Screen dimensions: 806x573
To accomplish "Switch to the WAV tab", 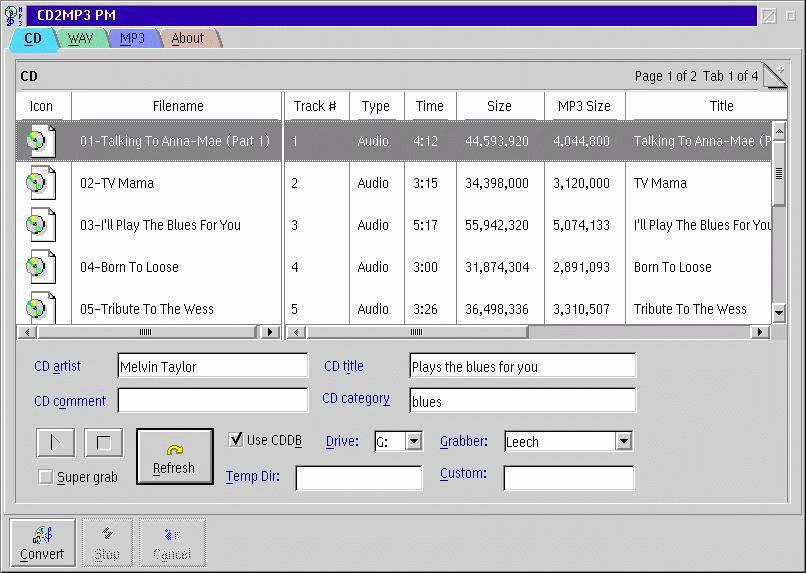I will point(80,39).
